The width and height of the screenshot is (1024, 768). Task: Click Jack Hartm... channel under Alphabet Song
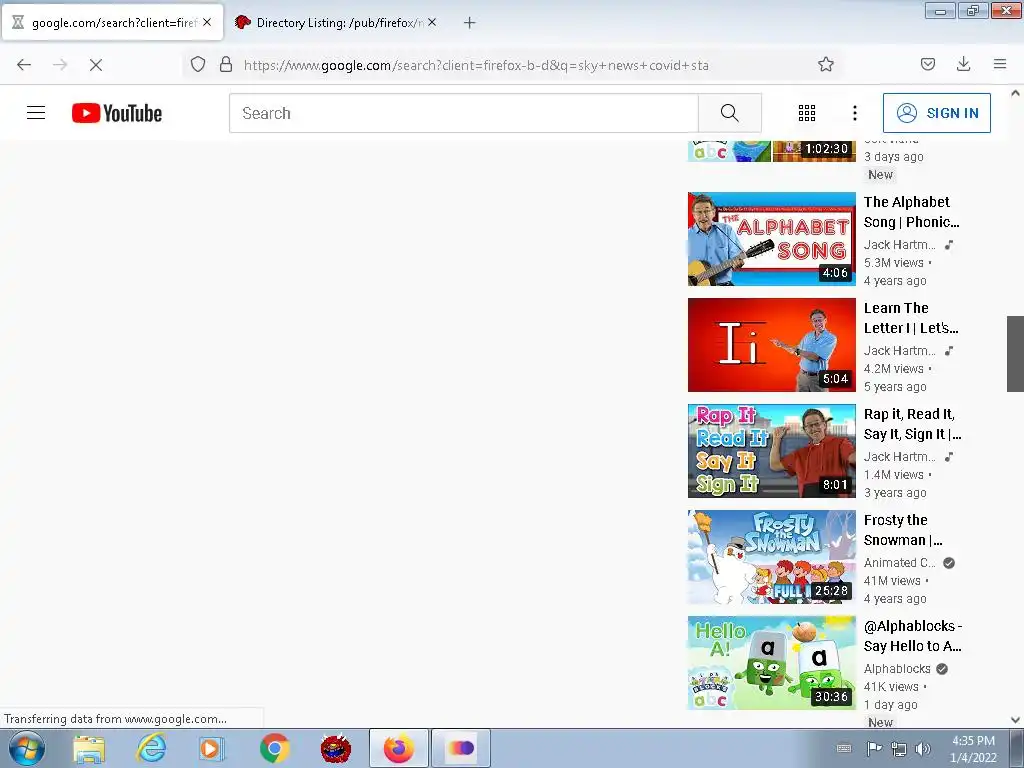tap(899, 244)
